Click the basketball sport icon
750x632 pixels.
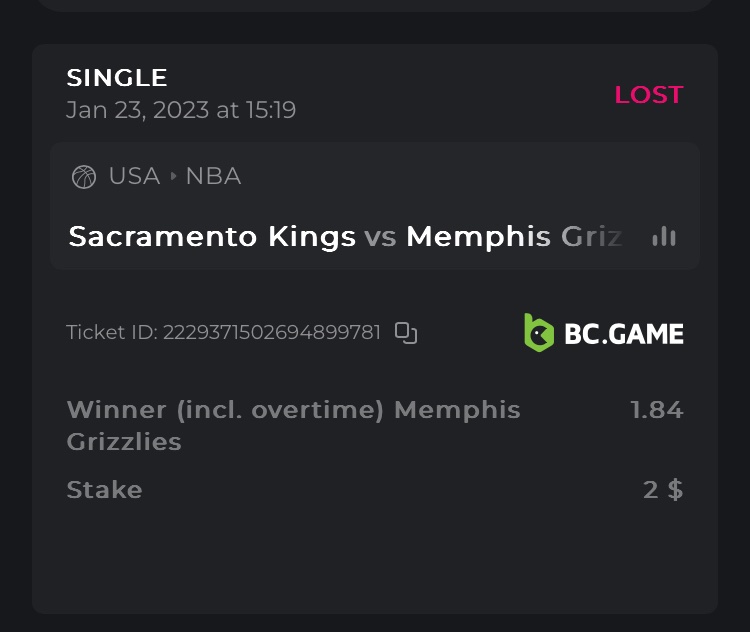84,177
